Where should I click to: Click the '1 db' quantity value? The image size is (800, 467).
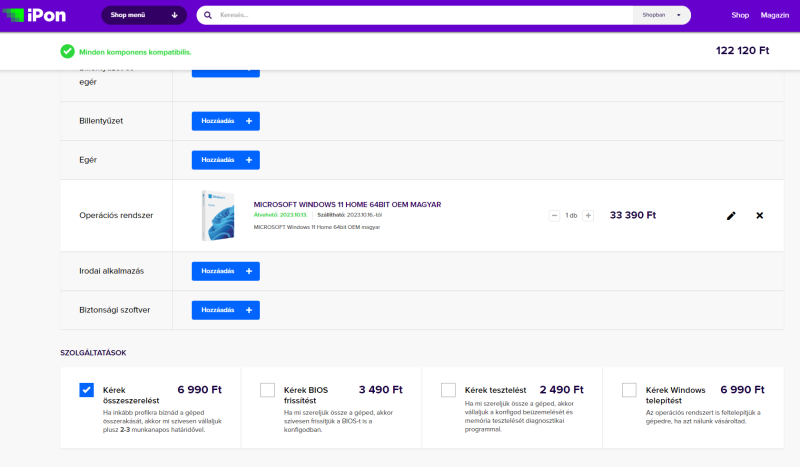(x=571, y=215)
